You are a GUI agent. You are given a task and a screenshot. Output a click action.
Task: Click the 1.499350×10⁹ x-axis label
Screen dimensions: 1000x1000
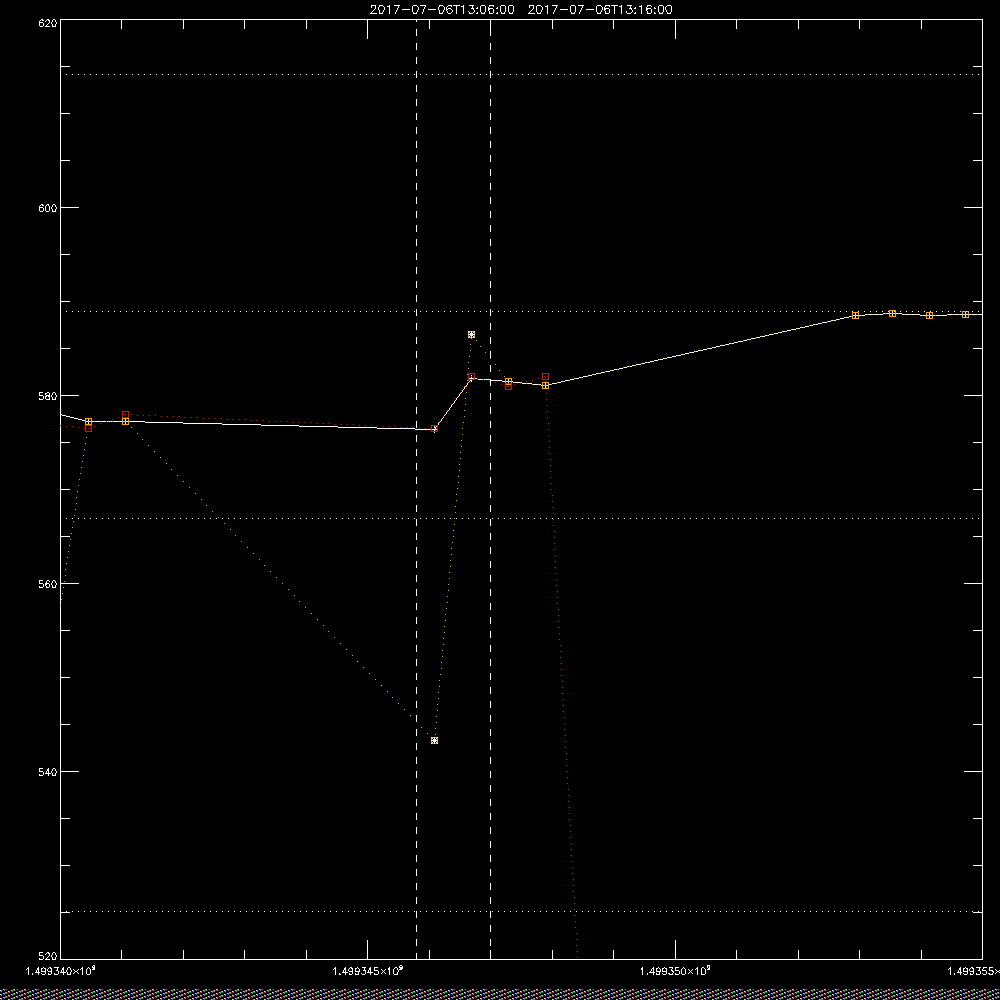675,971
